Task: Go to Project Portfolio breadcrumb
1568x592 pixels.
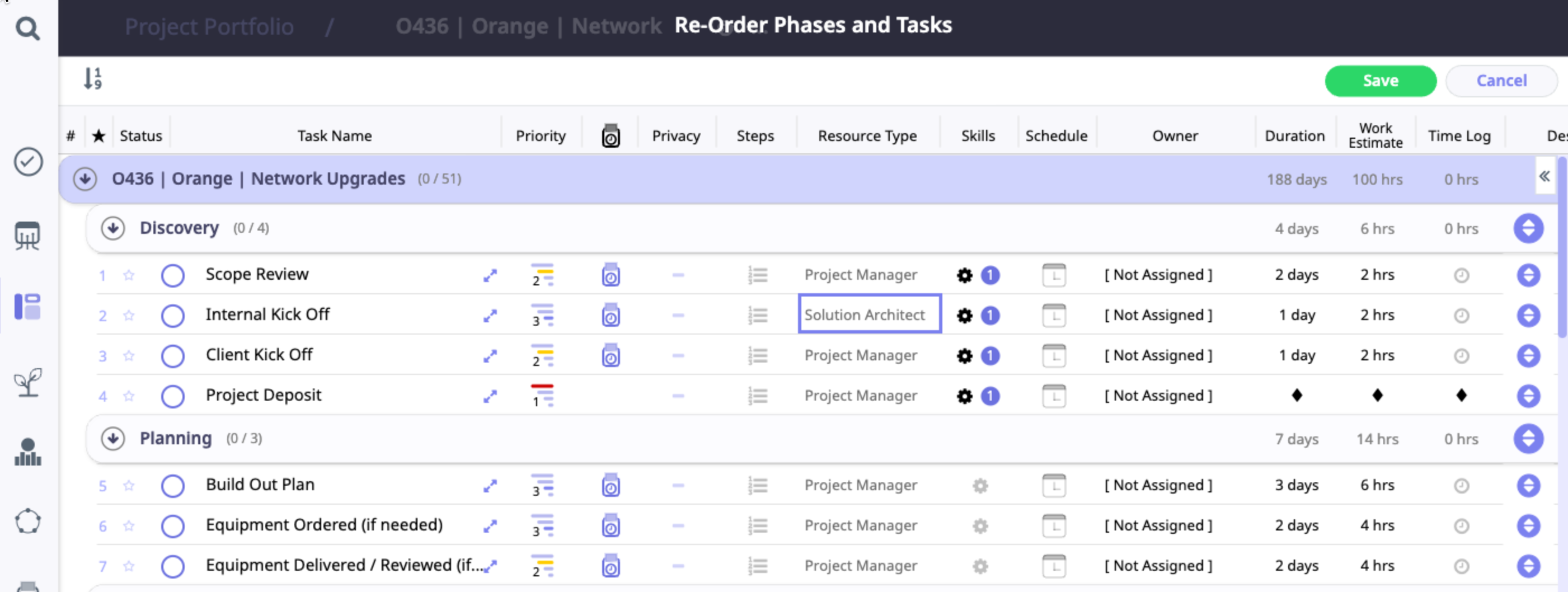Action: [209, 27]
